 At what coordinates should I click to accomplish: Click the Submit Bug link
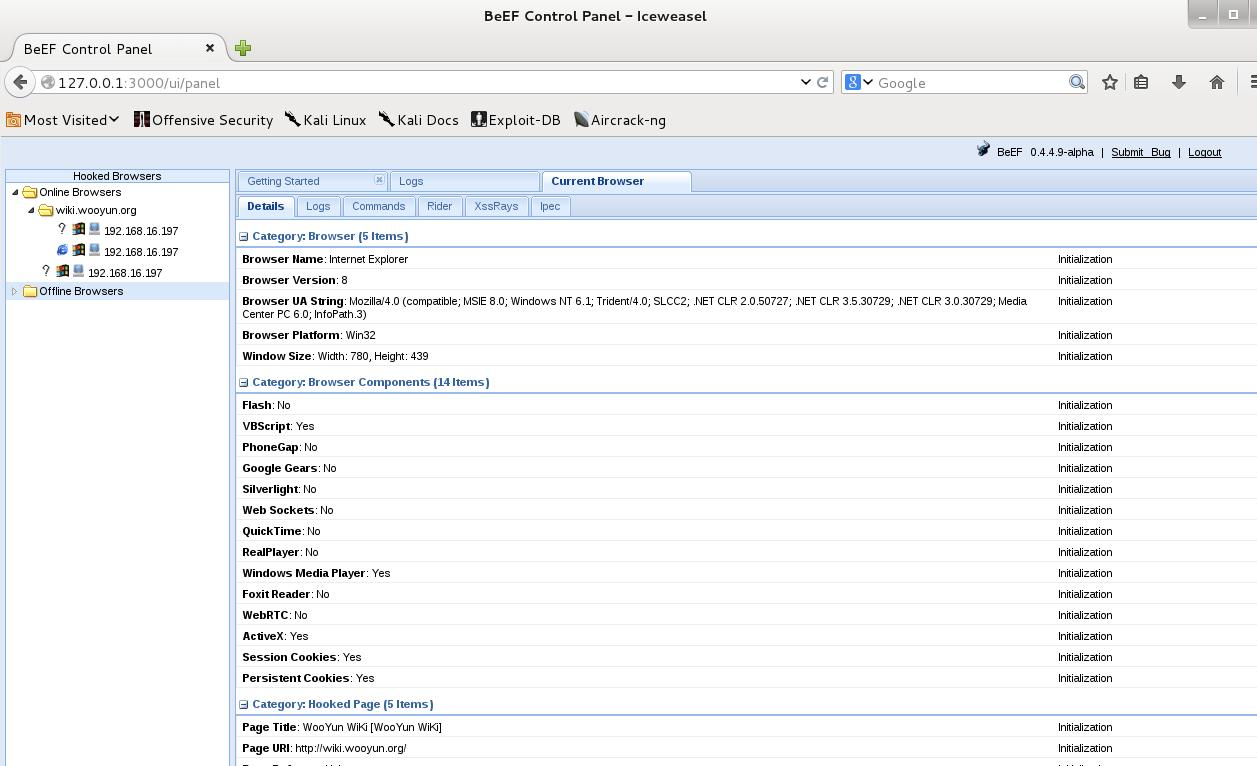coord(1140,152)
